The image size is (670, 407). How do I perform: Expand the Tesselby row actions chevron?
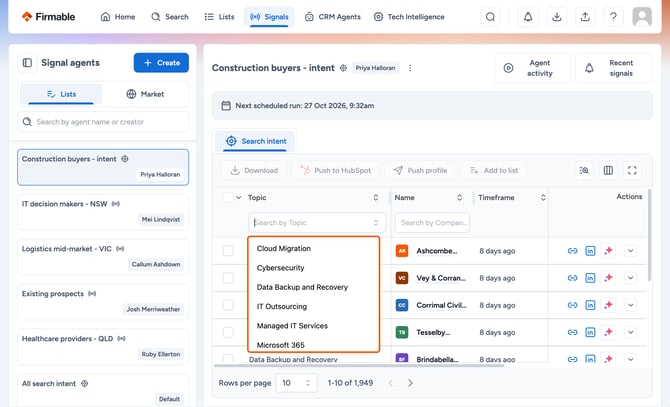[630, 332]
